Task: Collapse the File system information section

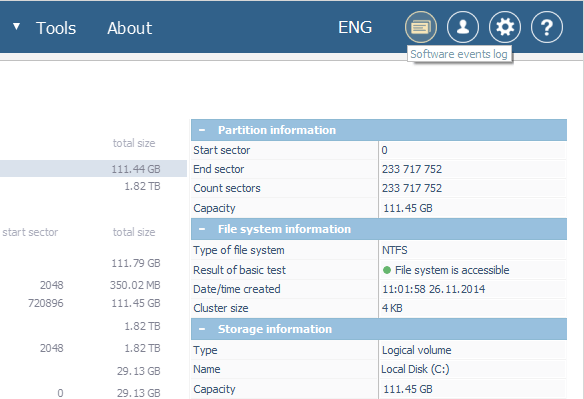Action: 202,229
